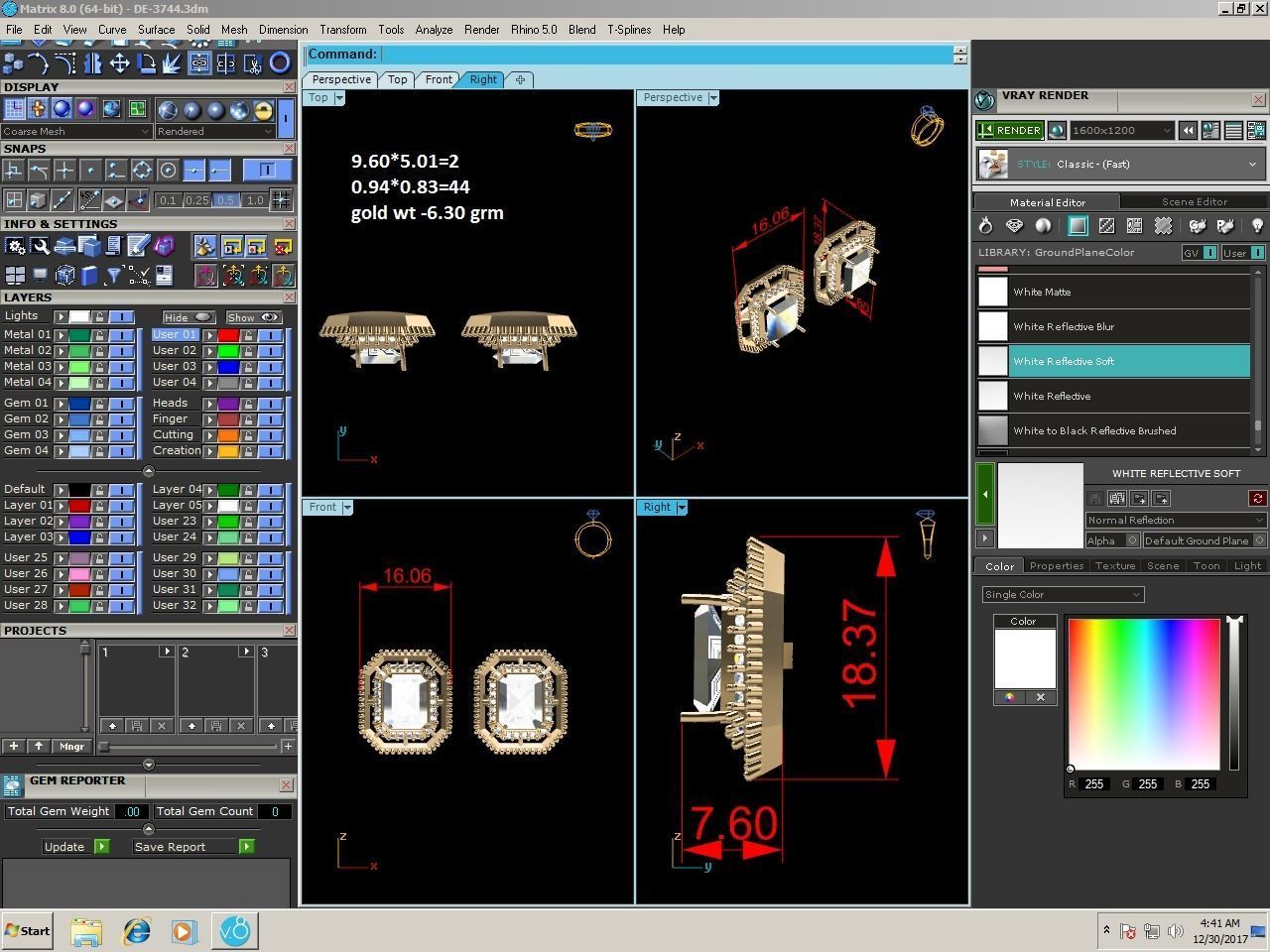Click the four-viewport layout icon
Viewport: 1270px width, 952px height.
pos(15,275)
